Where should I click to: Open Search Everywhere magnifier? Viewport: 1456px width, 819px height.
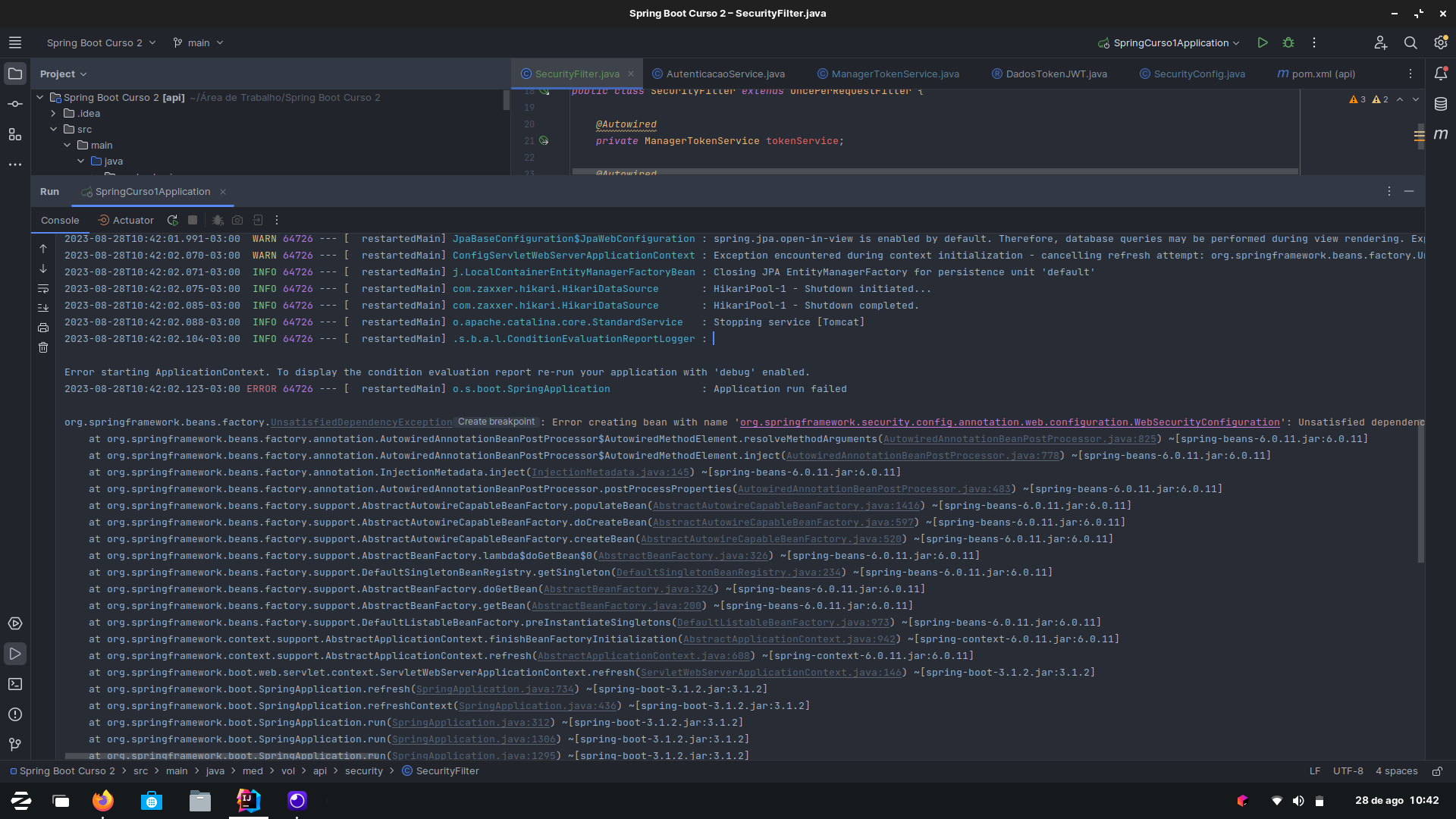(1410, 43)
